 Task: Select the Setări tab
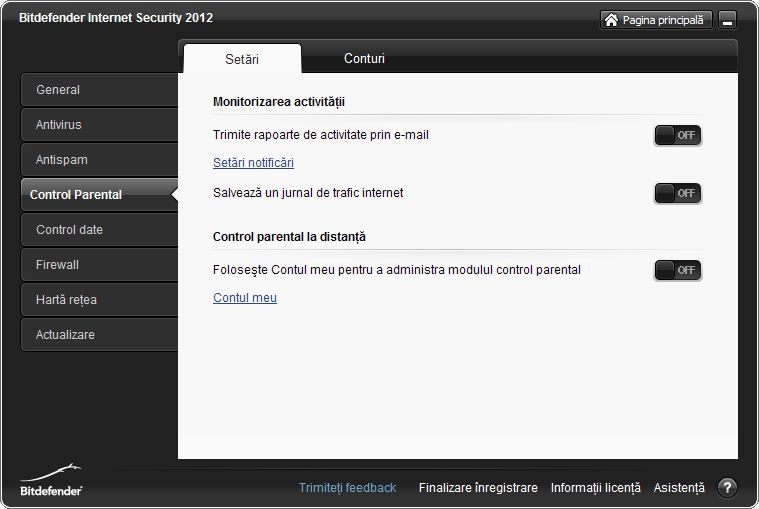(242, 59)
